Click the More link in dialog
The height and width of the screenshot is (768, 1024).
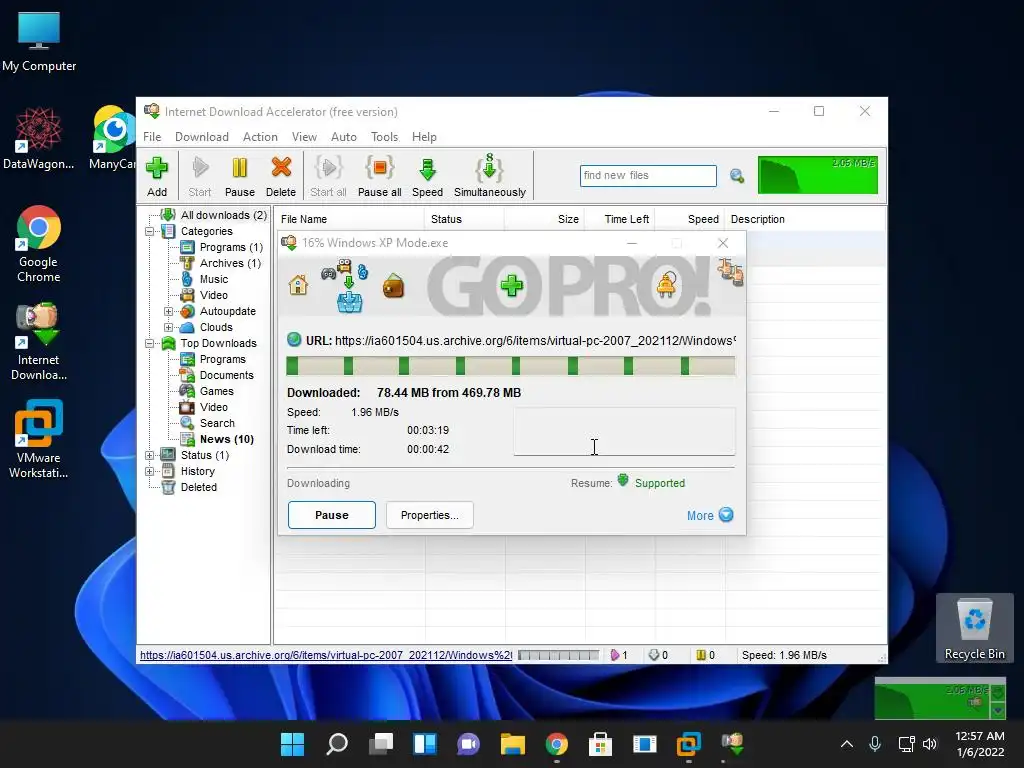700,515
